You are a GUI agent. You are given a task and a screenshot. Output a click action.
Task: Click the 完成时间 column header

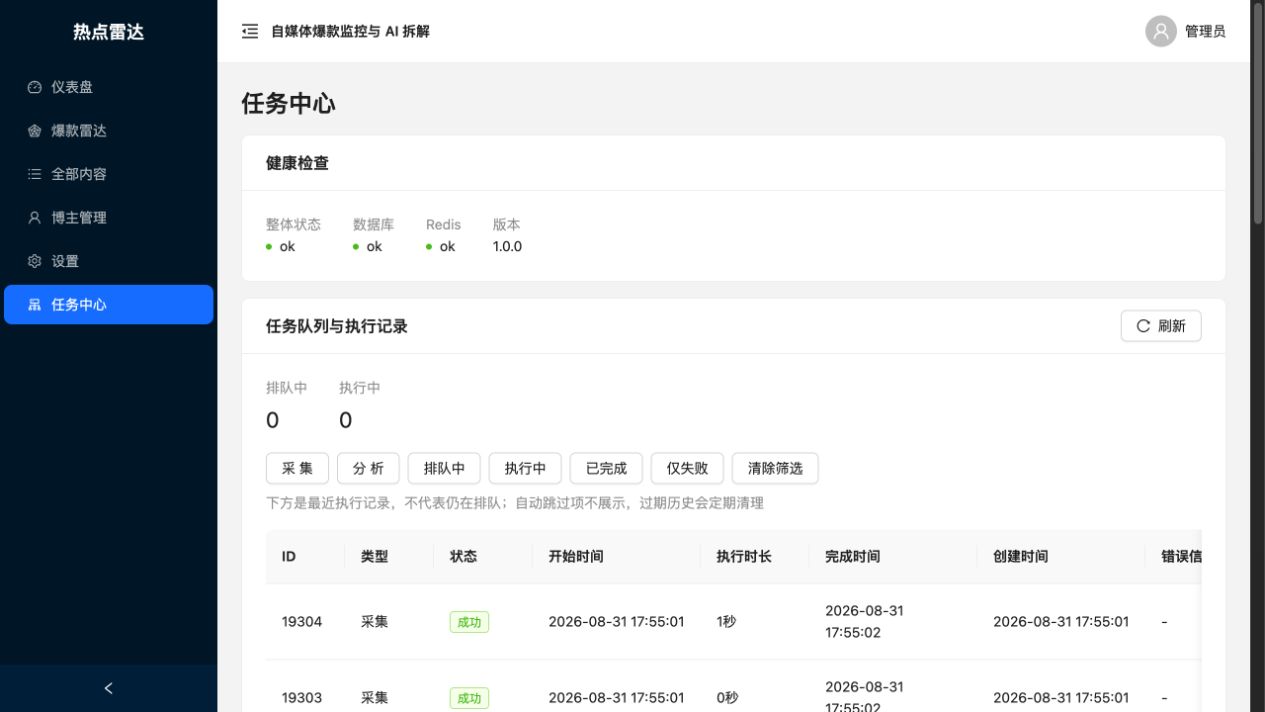[893, 557]
